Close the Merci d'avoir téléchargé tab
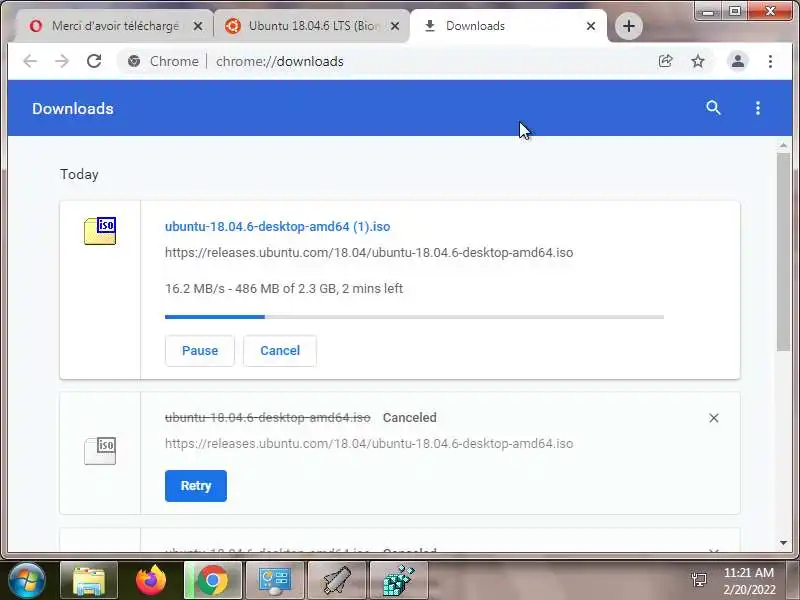 (198, 26)
